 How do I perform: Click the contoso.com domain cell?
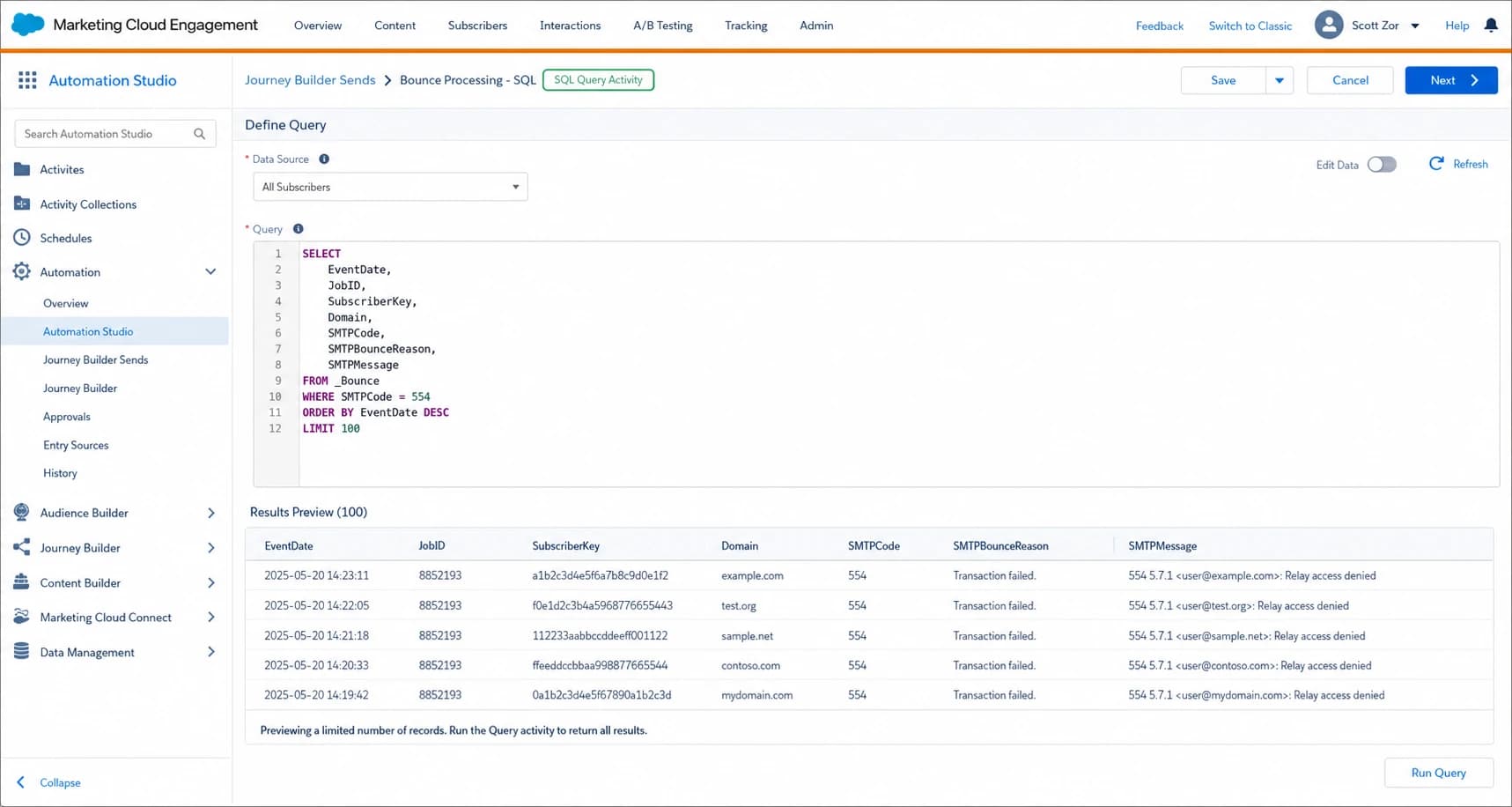tap(750, 665)
